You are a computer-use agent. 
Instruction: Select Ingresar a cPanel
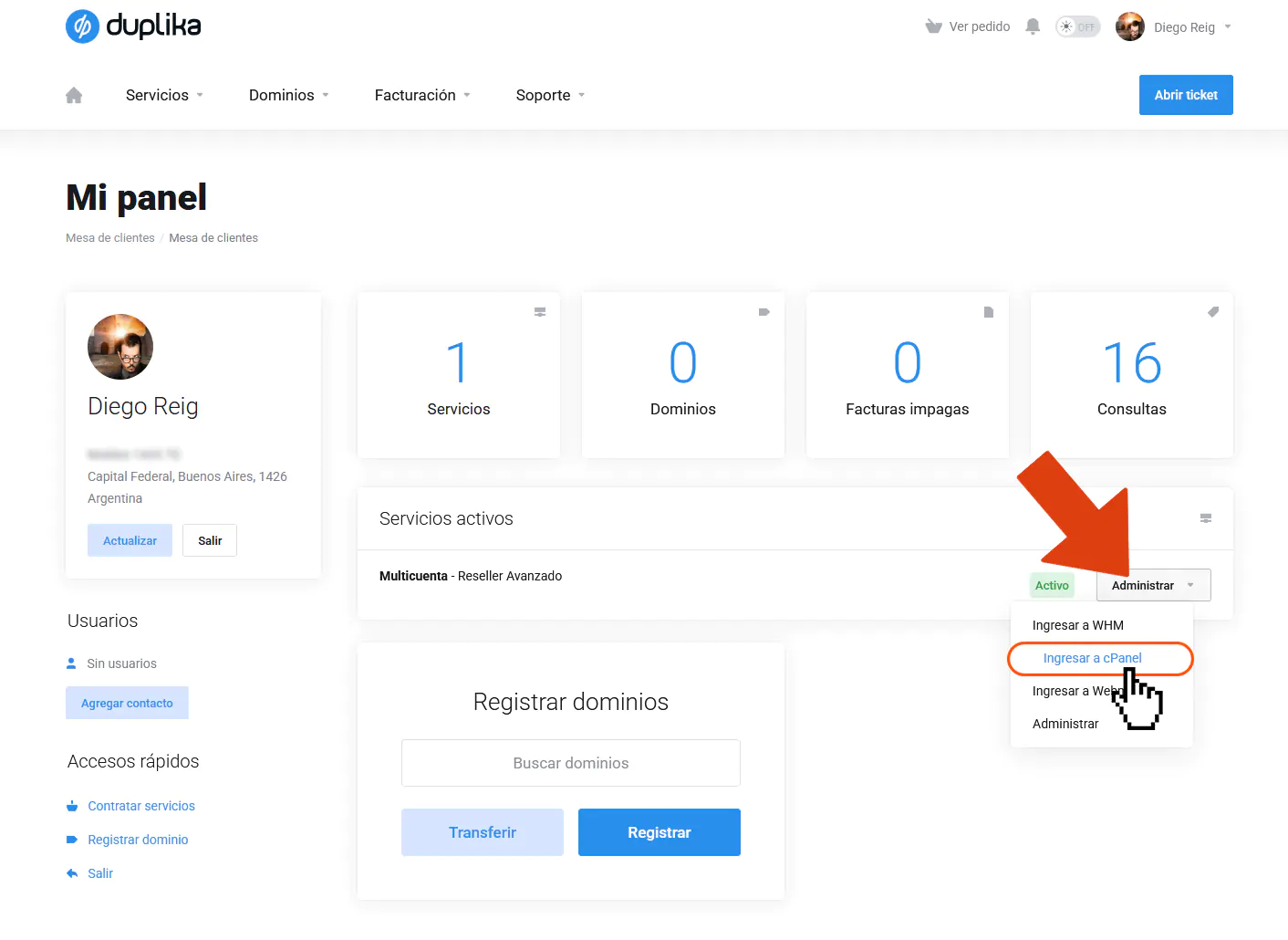click(x=1092, y=658)
